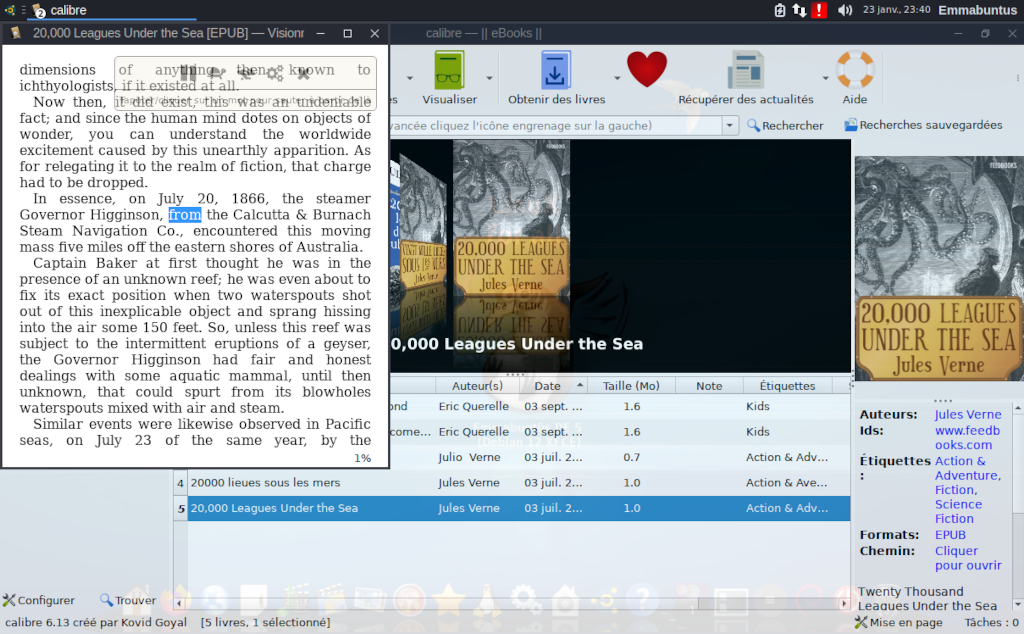Open the clock showing 23 janv., 23:40
1024x634 pixels.
(897, 10)
